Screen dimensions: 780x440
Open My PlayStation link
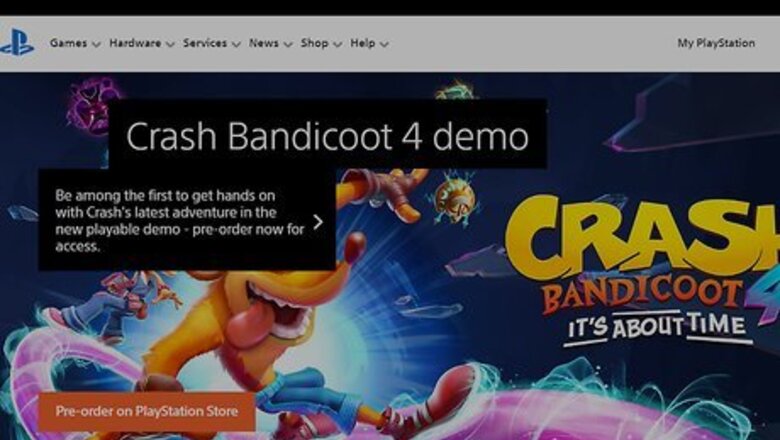tap(716, 43)
